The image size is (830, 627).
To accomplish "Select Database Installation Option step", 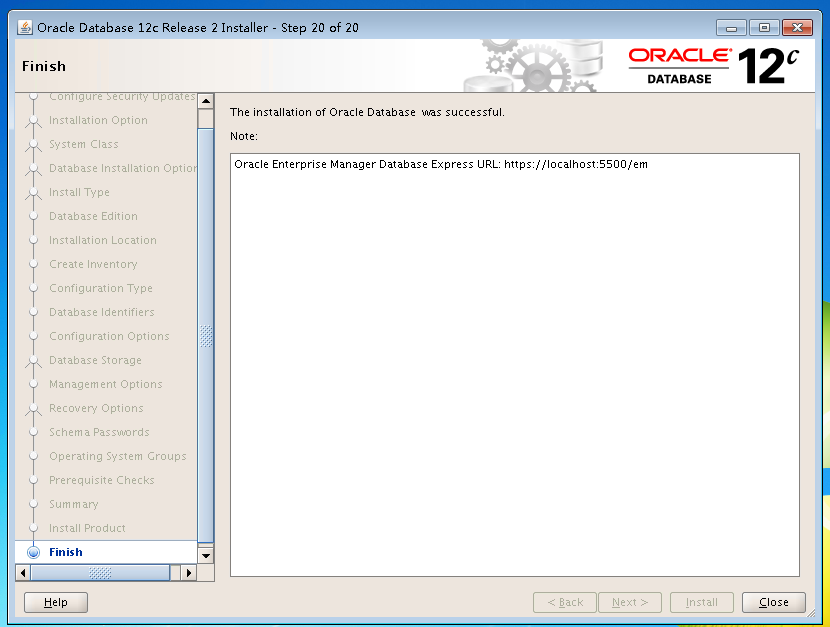I will tap(123, 168).
